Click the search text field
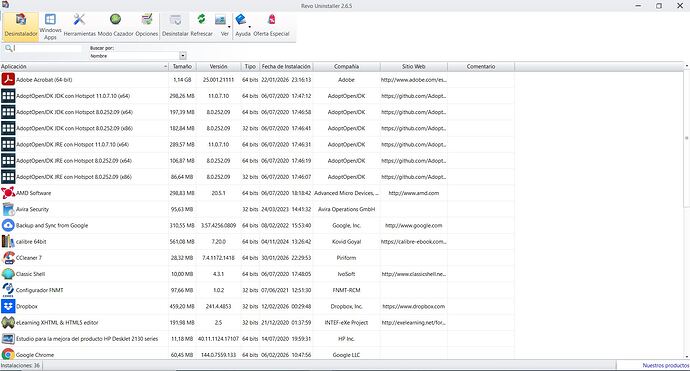Image resolution: width=690 pixels, height=371 pixels. (48, 48)
